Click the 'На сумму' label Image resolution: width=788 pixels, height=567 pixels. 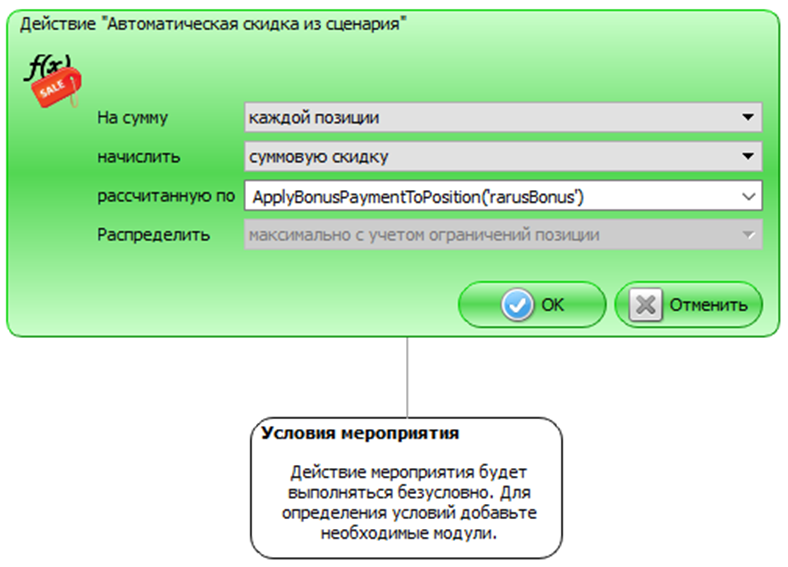point(132,118)
